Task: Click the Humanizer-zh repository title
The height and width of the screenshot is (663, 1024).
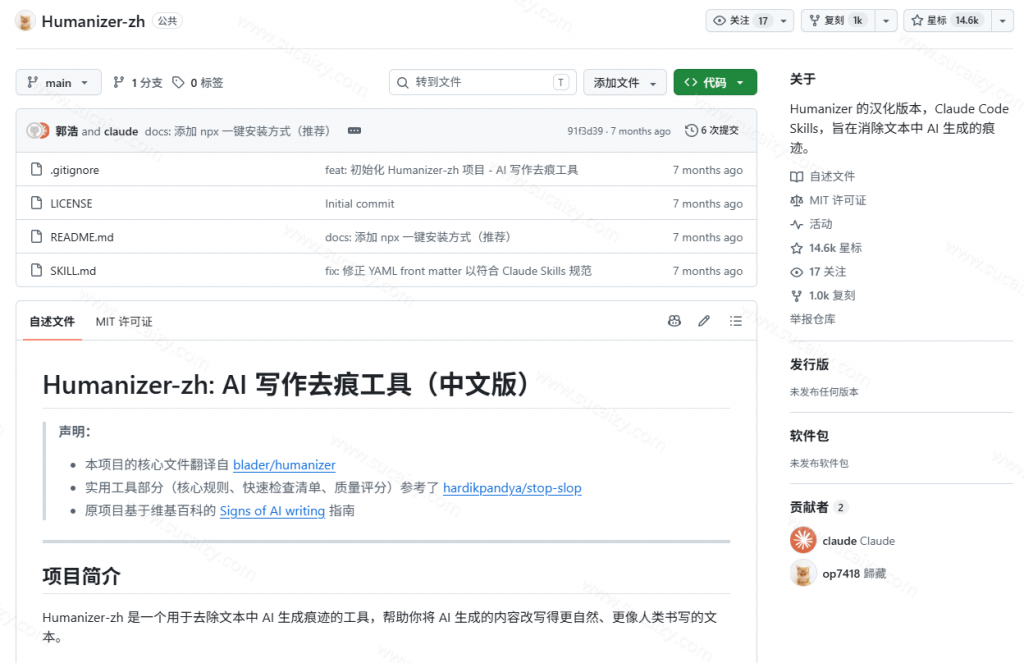Action: [93, 22]
